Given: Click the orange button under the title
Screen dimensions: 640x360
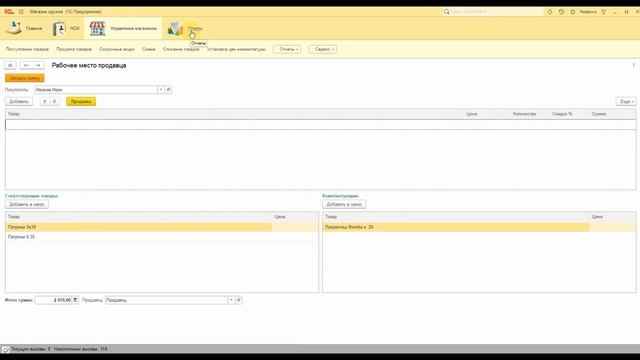Looking at the screenshot, I should 25,78.
